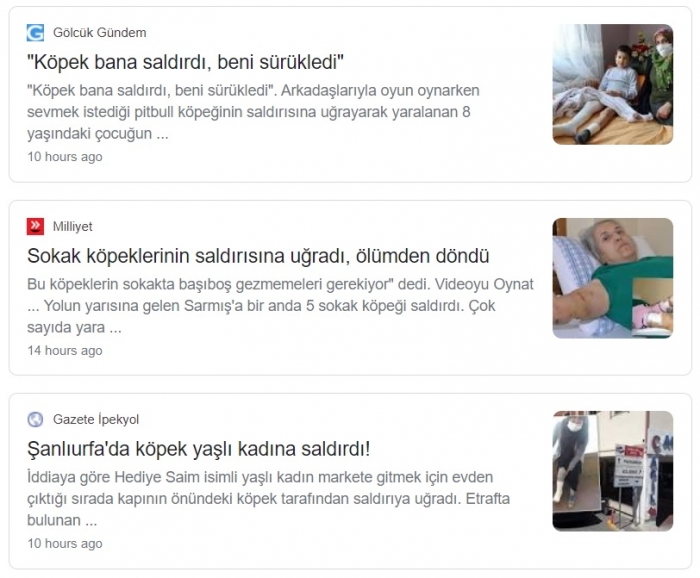The width and height of the screenshot is (700, 578).
Task: Click snippet mentioning Hediye Saim
Action: [x=268, y=499]
